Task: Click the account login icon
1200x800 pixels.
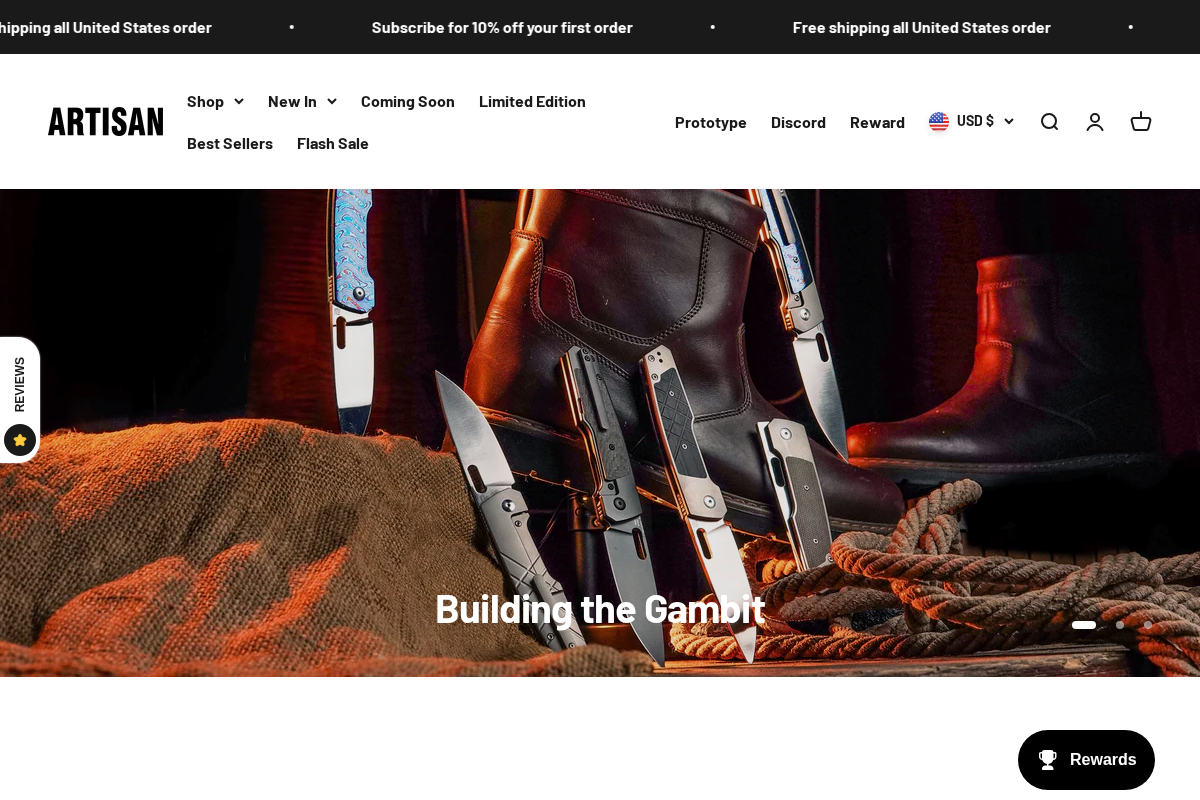Action: coord(1095,121)
